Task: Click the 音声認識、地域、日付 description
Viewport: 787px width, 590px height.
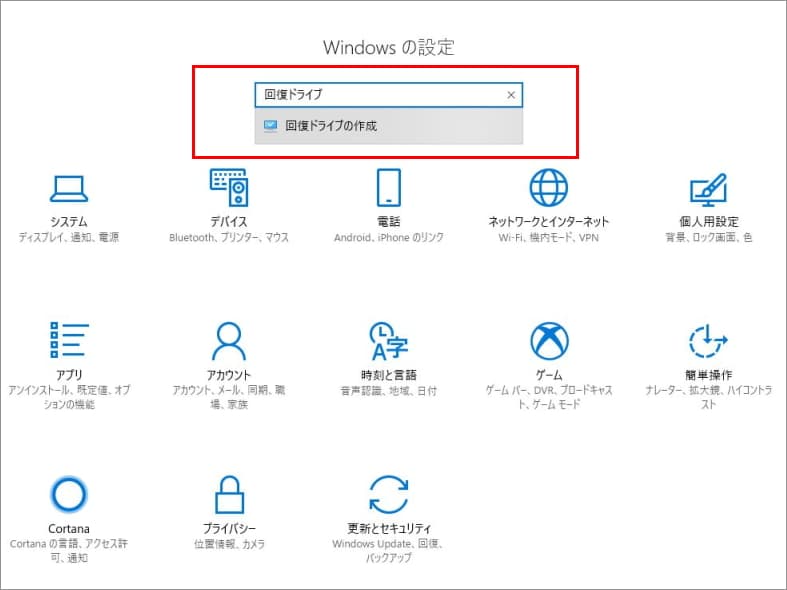Action: (388, 390)
